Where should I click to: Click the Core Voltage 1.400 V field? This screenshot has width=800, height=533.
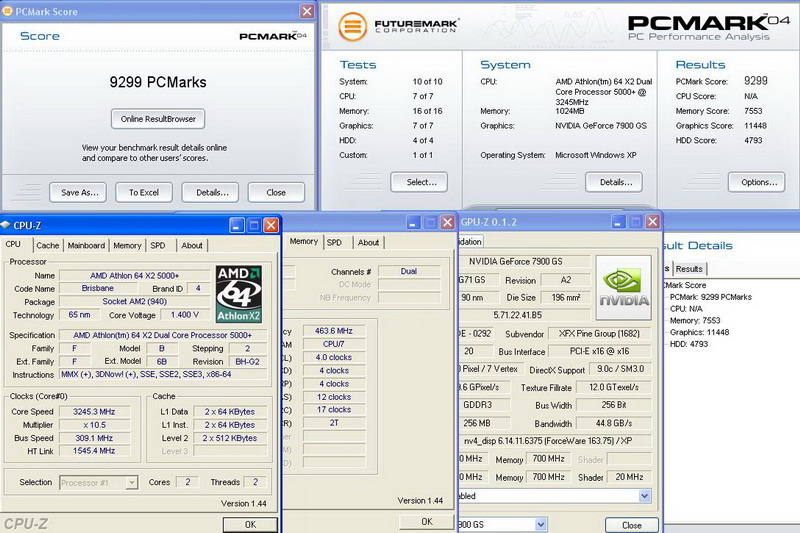point(185,315)
